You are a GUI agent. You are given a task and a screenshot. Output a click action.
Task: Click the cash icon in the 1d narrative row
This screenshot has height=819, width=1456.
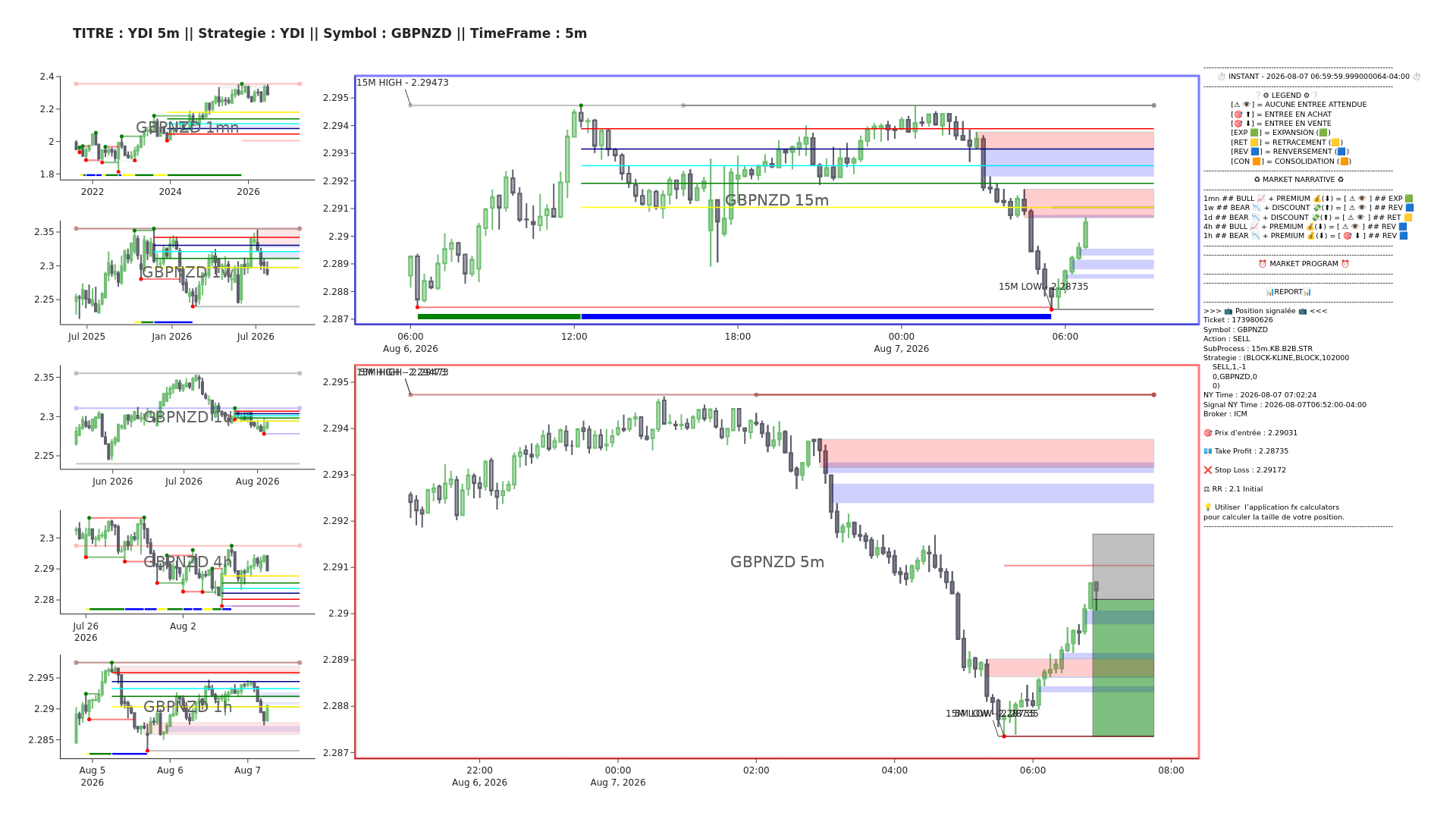click(x=1317, y=218)
